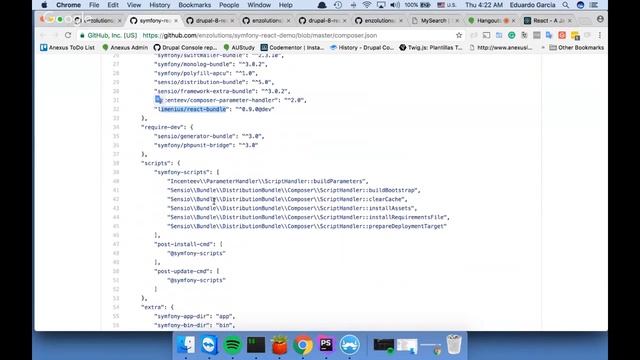Bookmark this page with the star icon
The image size is (640, 360).
tap(459, 36)
